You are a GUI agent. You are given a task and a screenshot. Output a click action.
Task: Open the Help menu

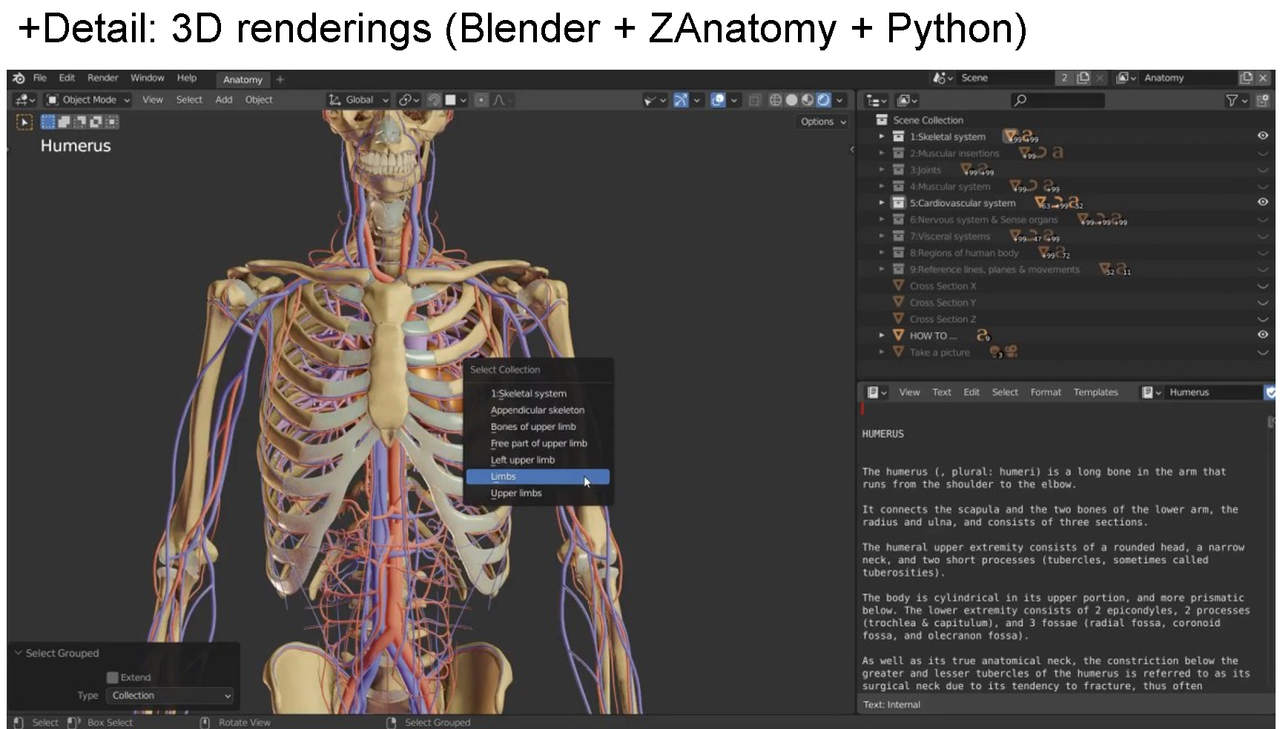coord(187,78)
